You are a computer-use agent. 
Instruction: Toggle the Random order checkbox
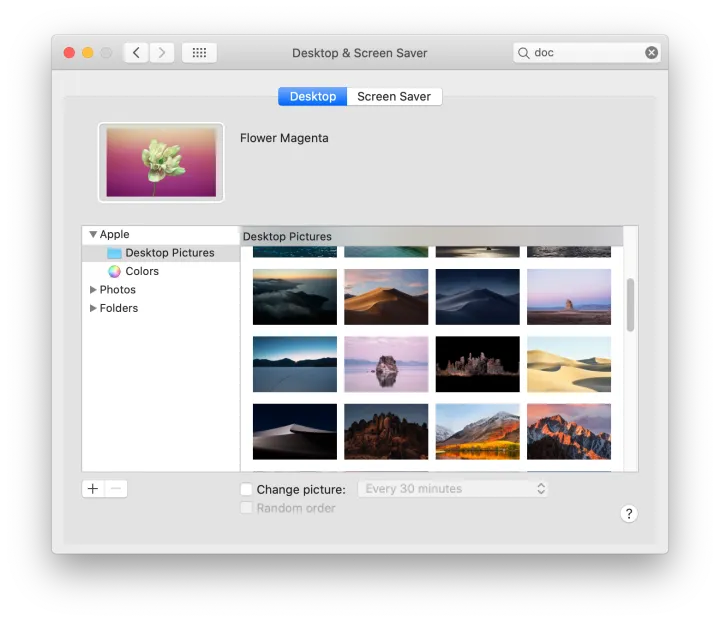pyautogui.click(x=246, y=508)
